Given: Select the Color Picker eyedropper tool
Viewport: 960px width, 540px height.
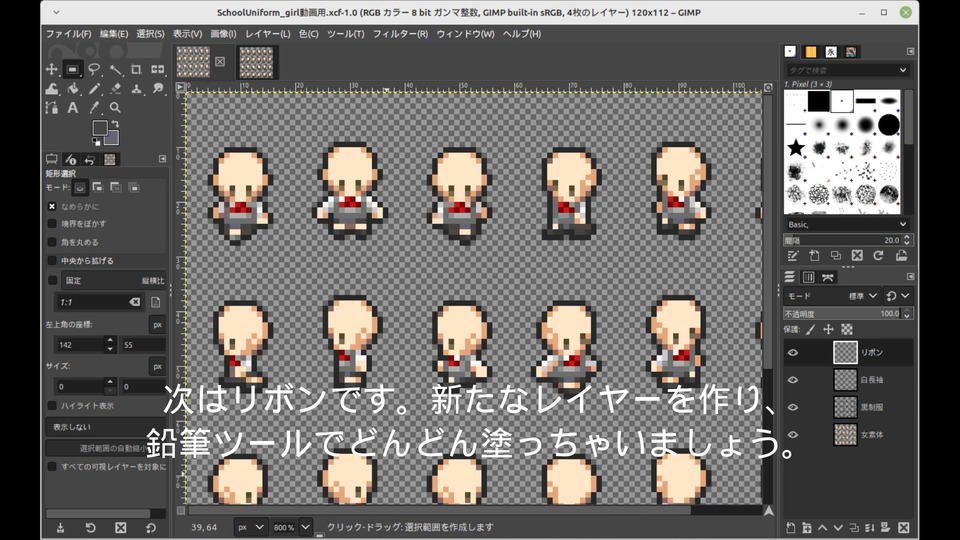Looking at the screenshot, I should 94,108.
